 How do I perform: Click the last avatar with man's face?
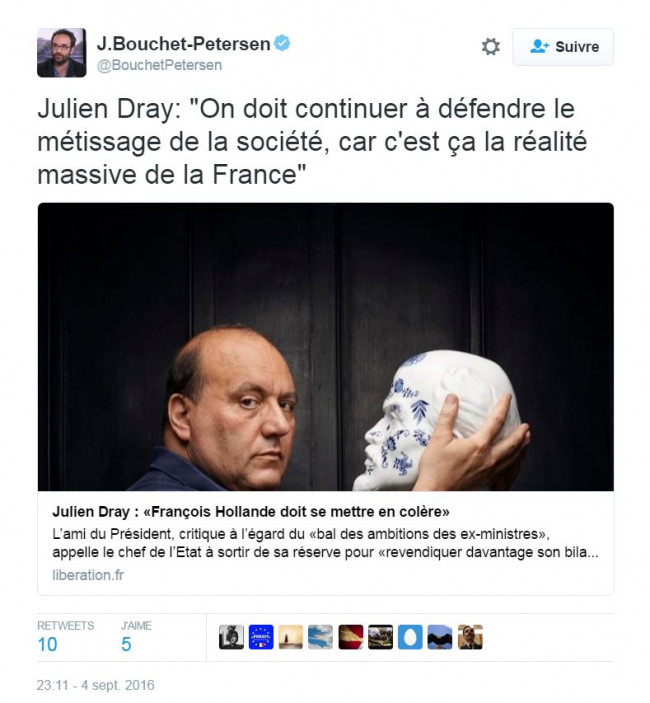[x=470, y=637]
